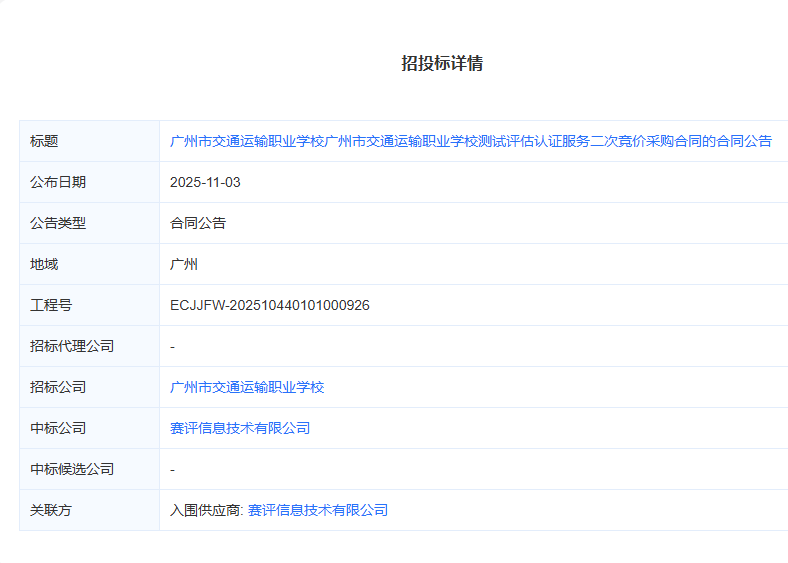Select project number ECJJFW-202510440101000926

tap(270, 305)
